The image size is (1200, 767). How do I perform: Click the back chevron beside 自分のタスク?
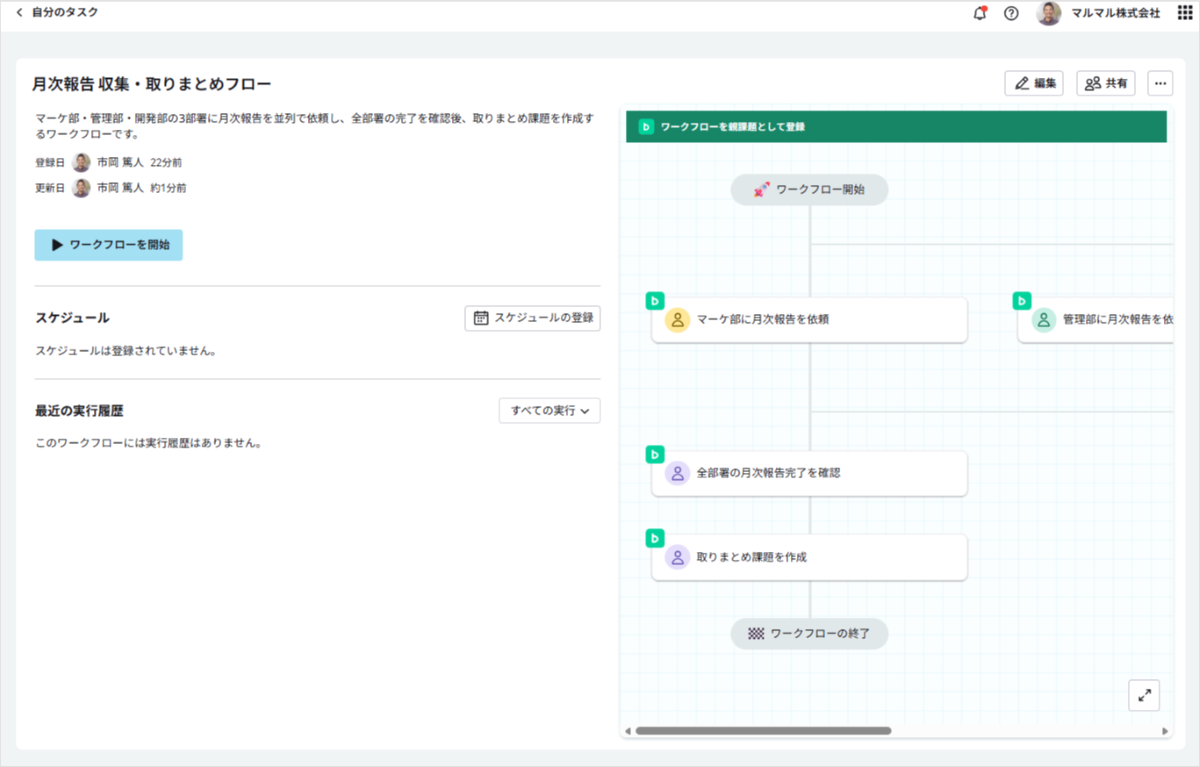click(19, 13)
